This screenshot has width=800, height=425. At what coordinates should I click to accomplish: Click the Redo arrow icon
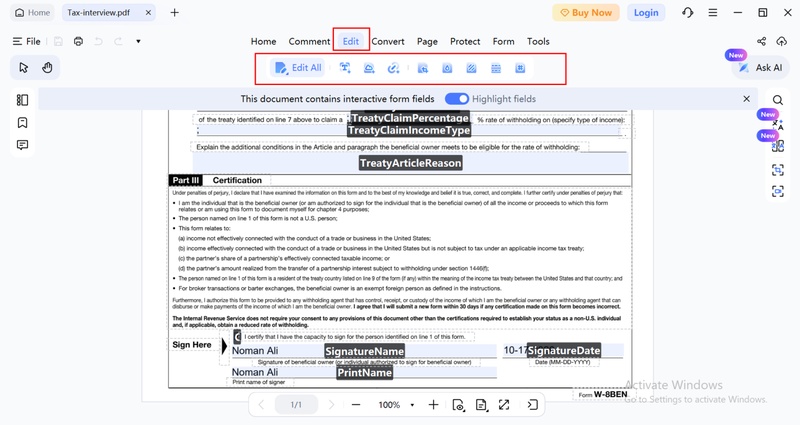(x=118, y=41)
